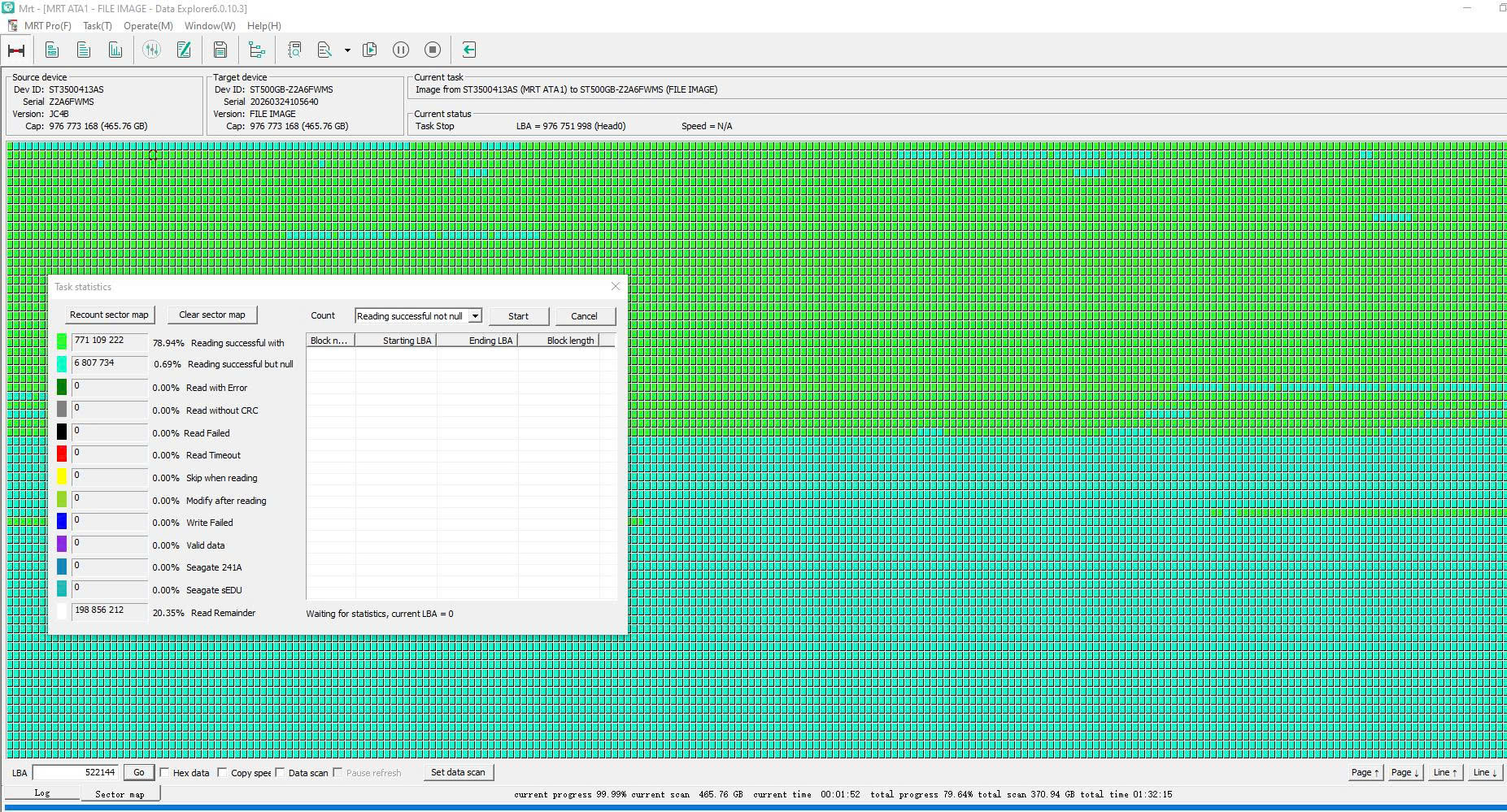Click the red Read Timeout color swatch
This screenshot has height=812, width=1507.
(62, 454)
